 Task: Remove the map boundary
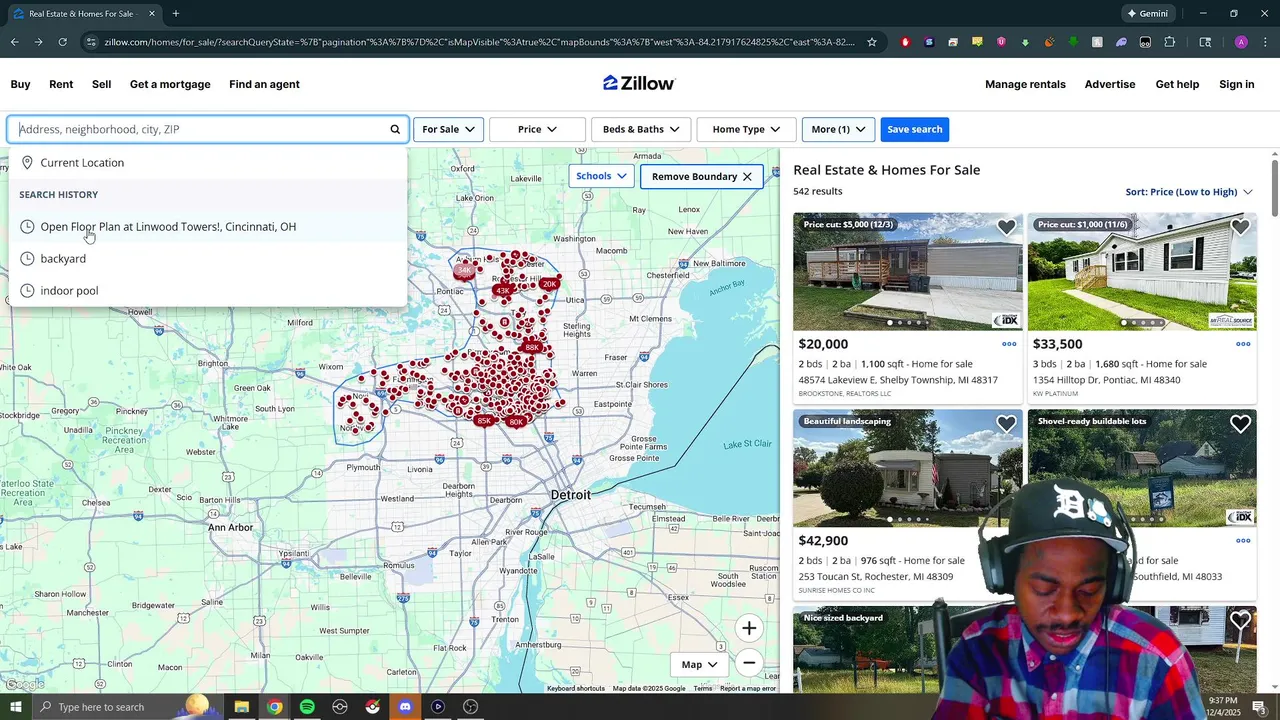click(701, 176)
